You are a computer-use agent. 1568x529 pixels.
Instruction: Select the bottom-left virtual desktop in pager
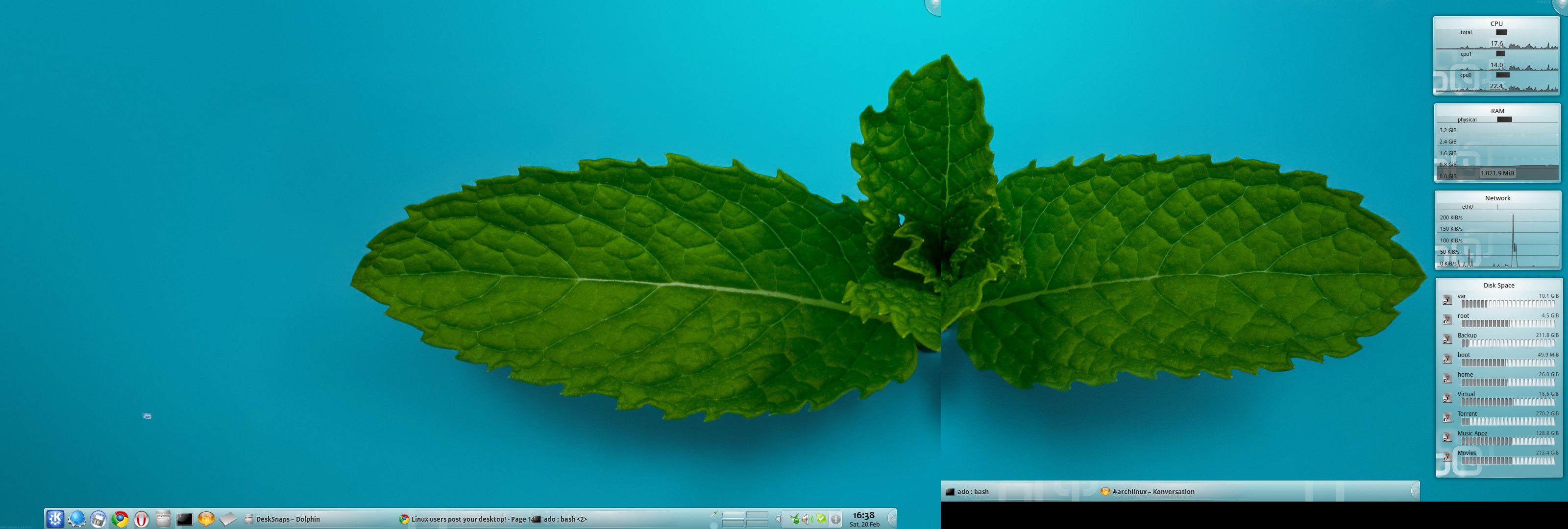(733, 523)
